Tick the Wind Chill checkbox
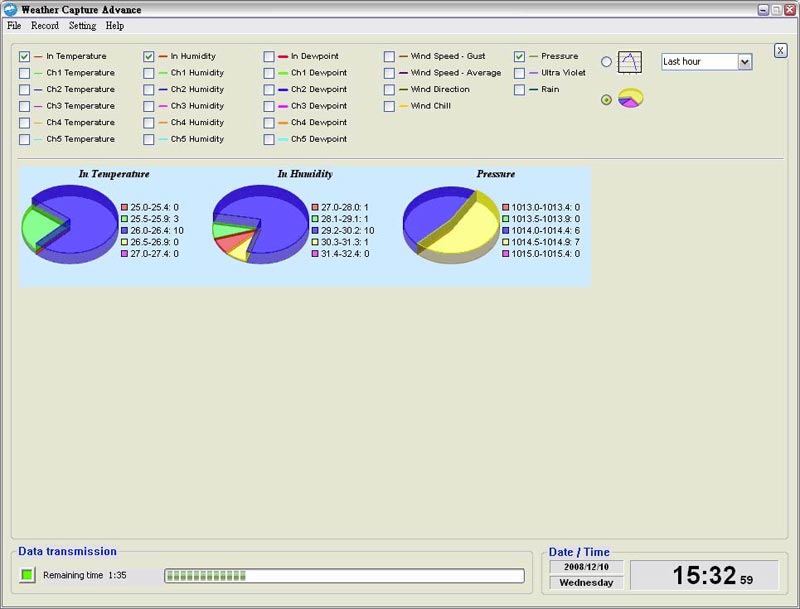The width and height of the screenshot is (800, 609). [389, 106]
